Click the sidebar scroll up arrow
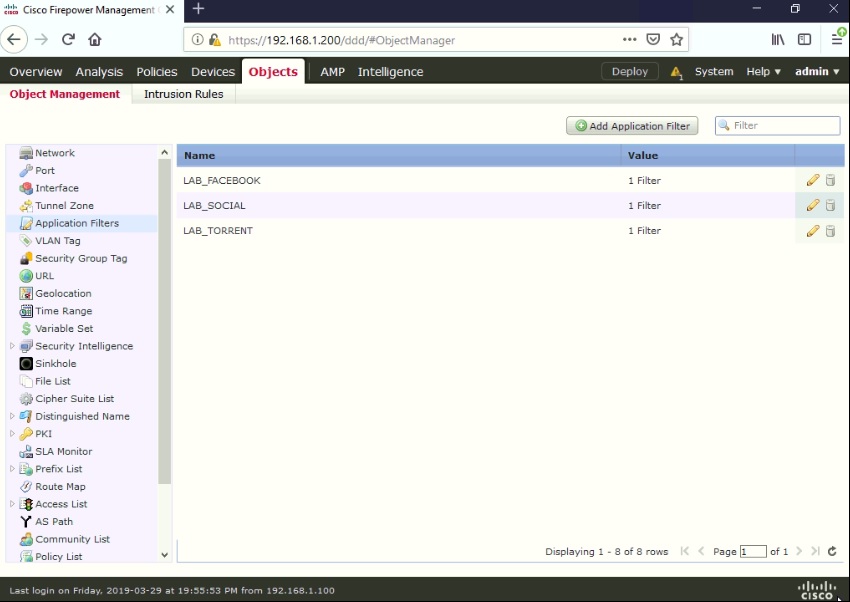Image resolution: width=850 pixels, height=602 pixels. [x=164, y=153]
